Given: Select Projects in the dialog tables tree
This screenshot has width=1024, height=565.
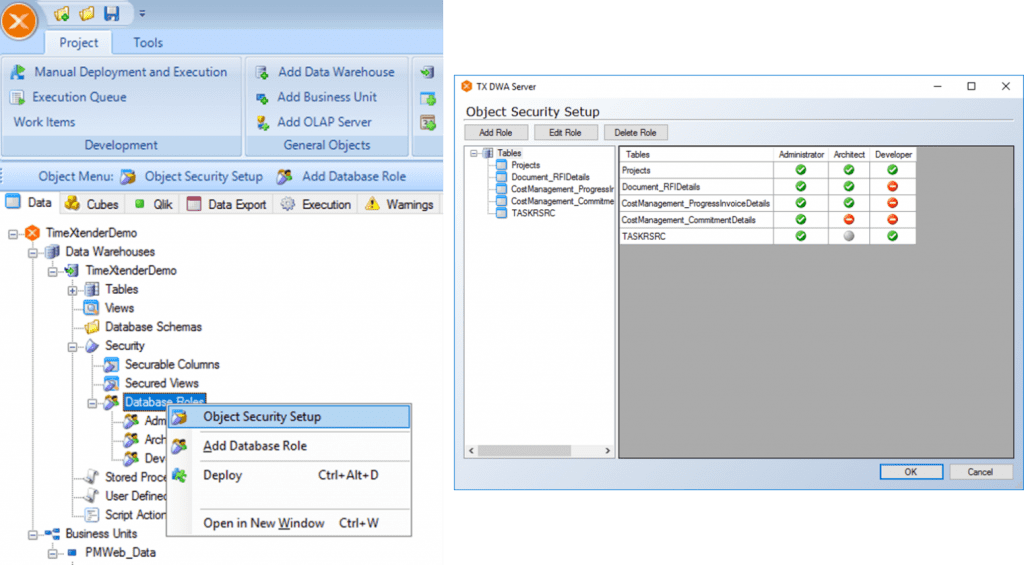Looking at the screenshot, I should [525, 165].
